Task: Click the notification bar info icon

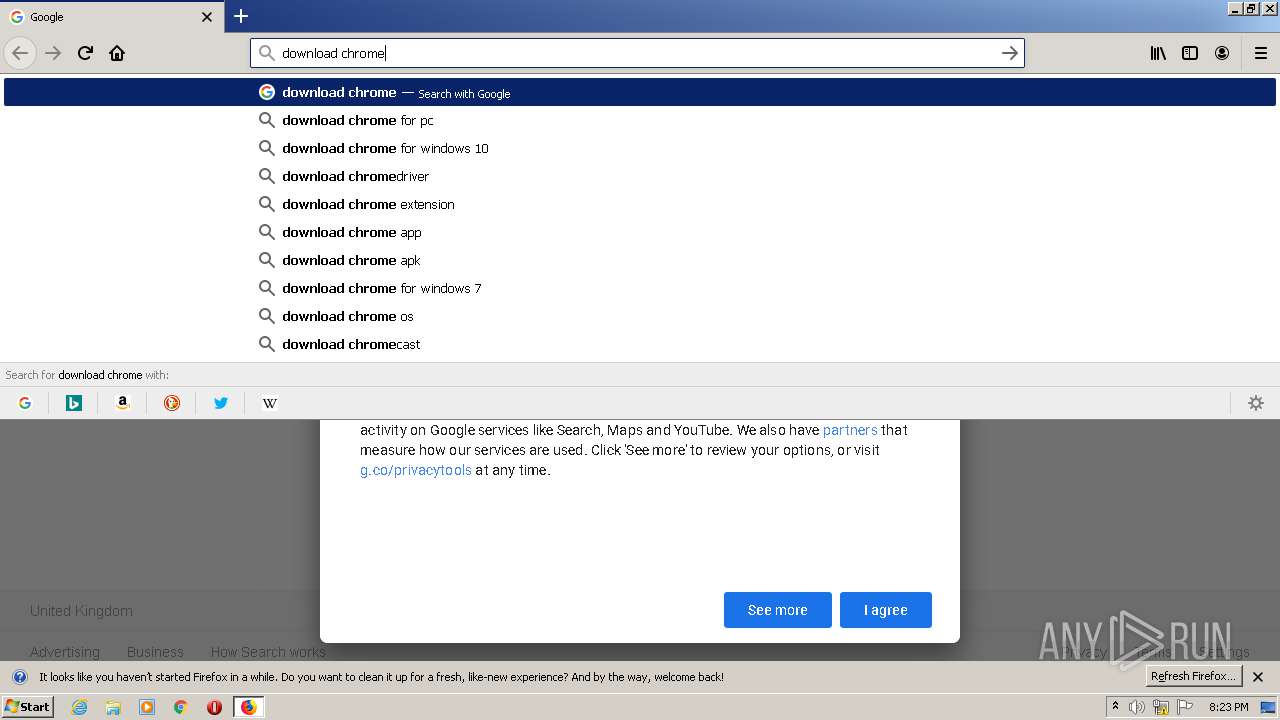Action: tap(19, 677)
